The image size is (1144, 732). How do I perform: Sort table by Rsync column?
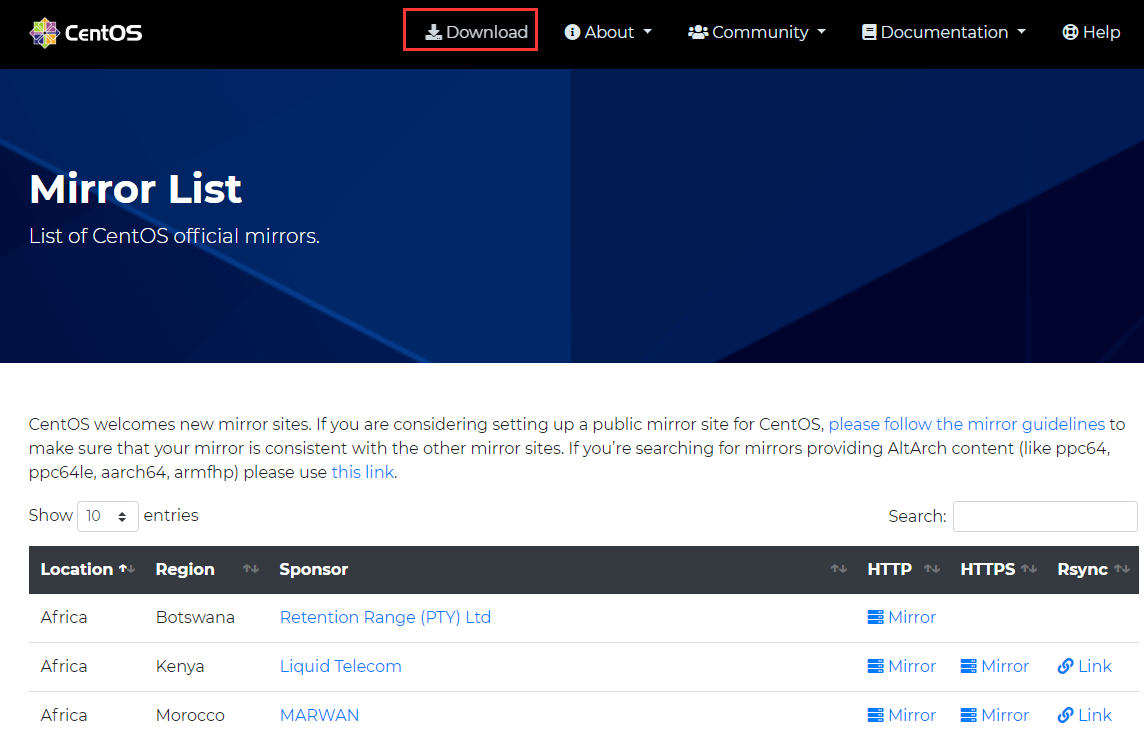coord(1092,569)
